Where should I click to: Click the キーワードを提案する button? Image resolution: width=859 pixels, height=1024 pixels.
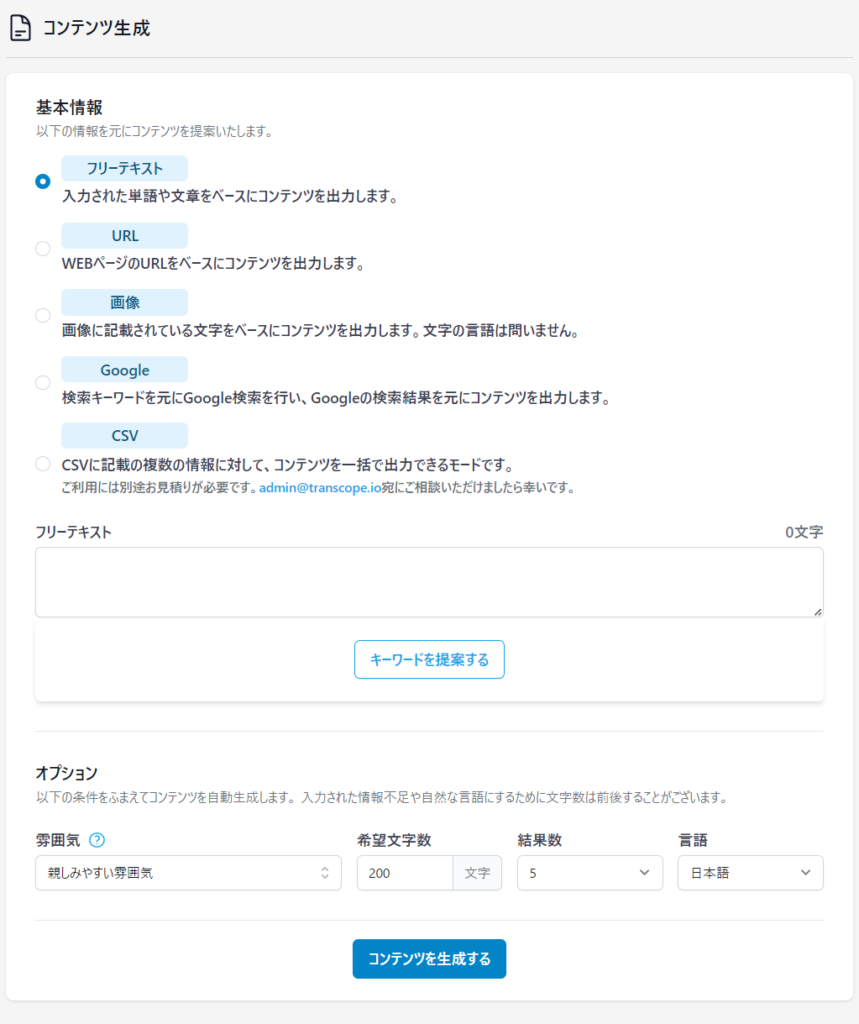[x=429, y=660]
